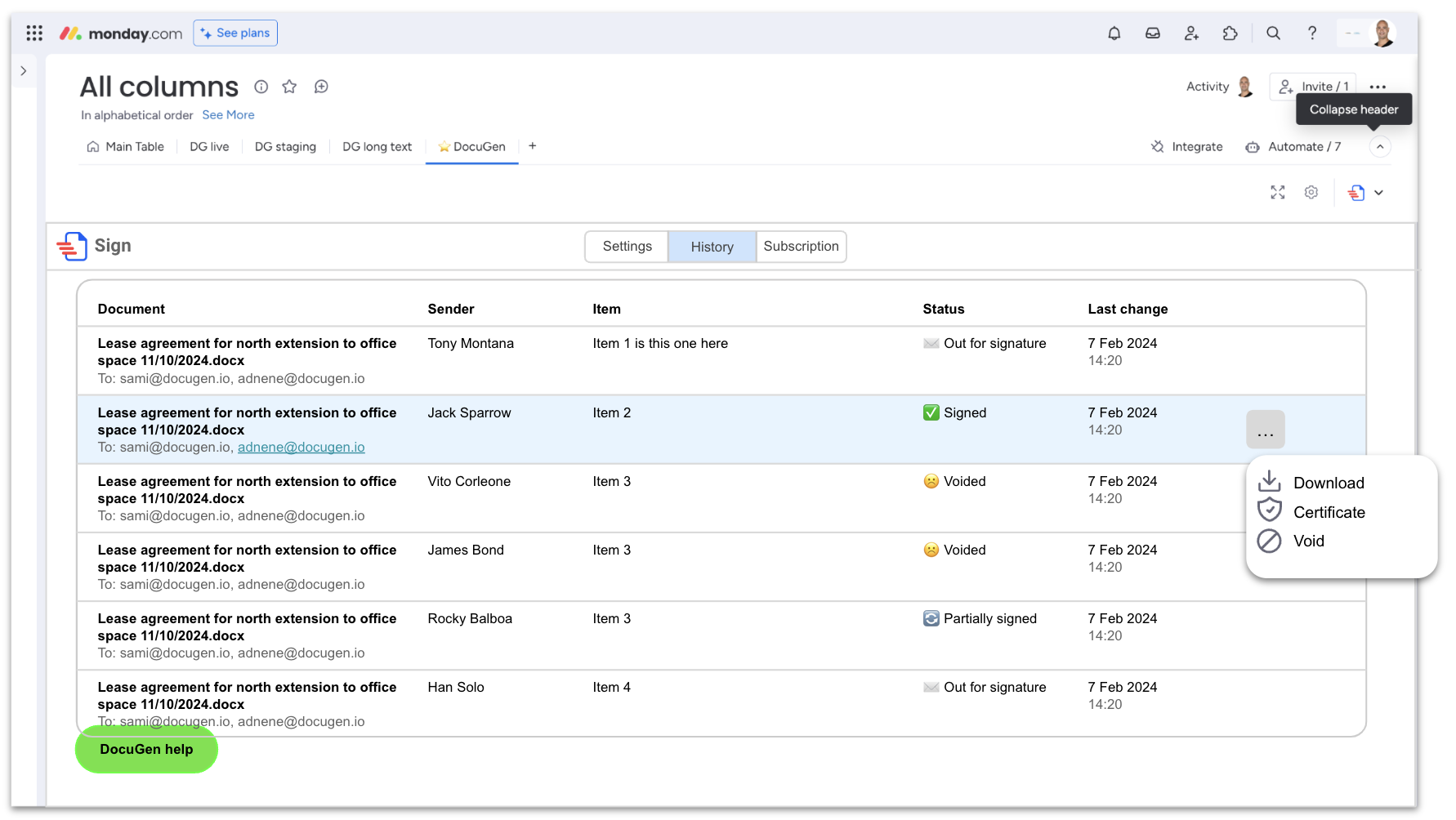Click the Certificate shield icon
1456x820 pixels.
[1269, 511]
